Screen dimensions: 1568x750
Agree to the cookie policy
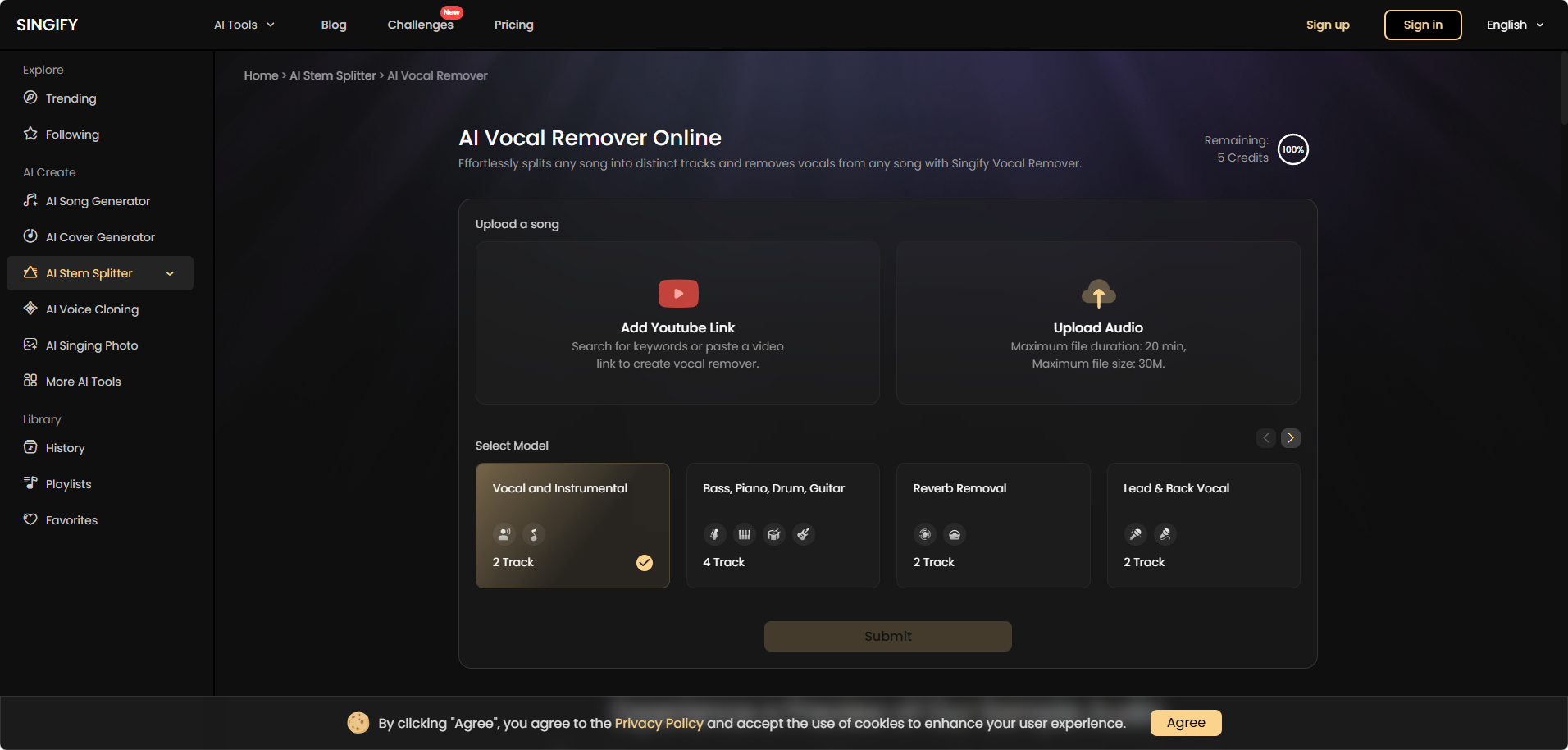pyautogui.click(x=1186, y=723)
